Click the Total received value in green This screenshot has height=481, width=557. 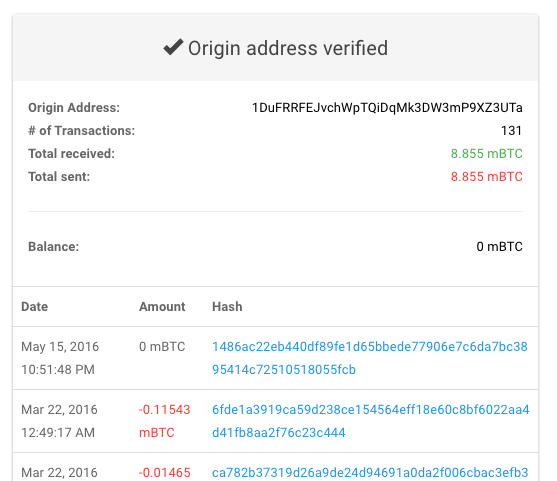coord(487,153)
